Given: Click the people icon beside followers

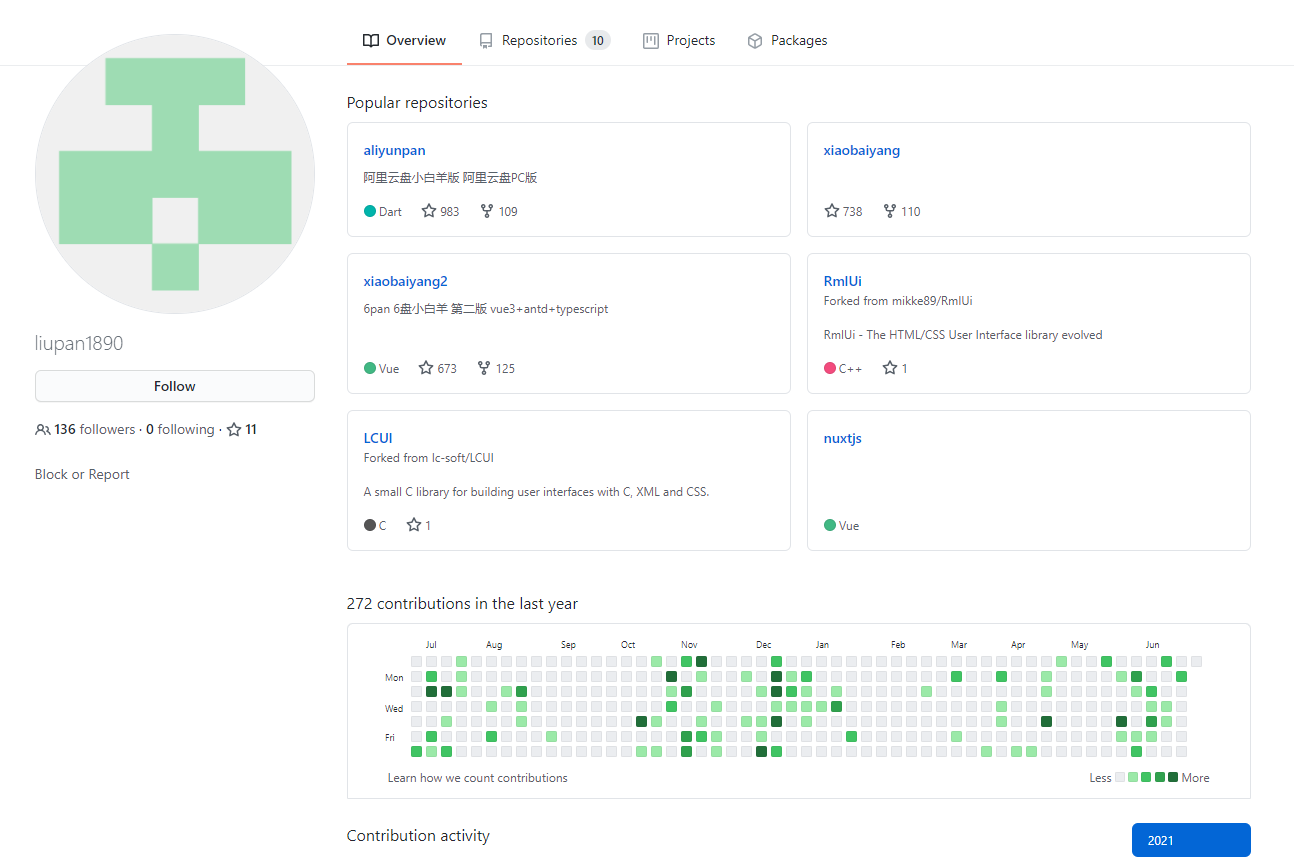Looking at the screenshot, I should [42, 430].
